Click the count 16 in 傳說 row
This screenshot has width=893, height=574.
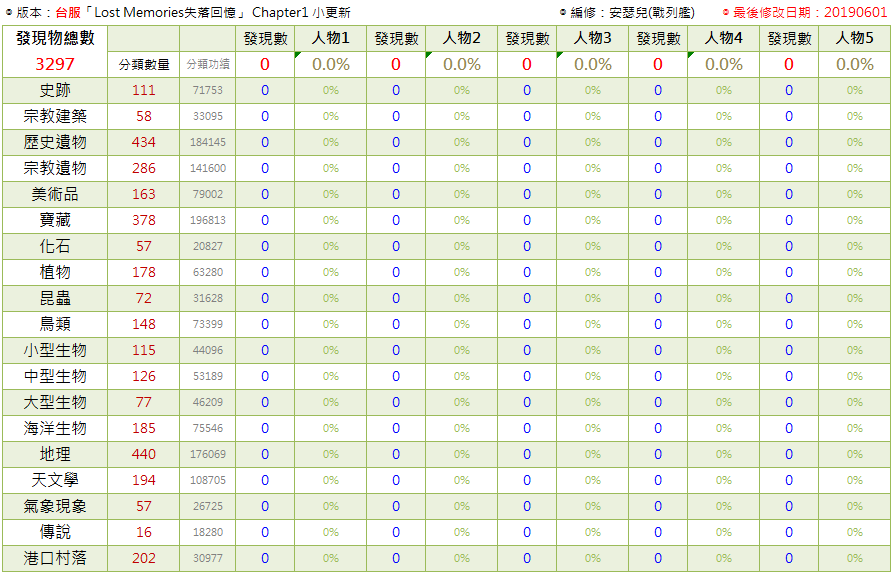pos(144,532)
